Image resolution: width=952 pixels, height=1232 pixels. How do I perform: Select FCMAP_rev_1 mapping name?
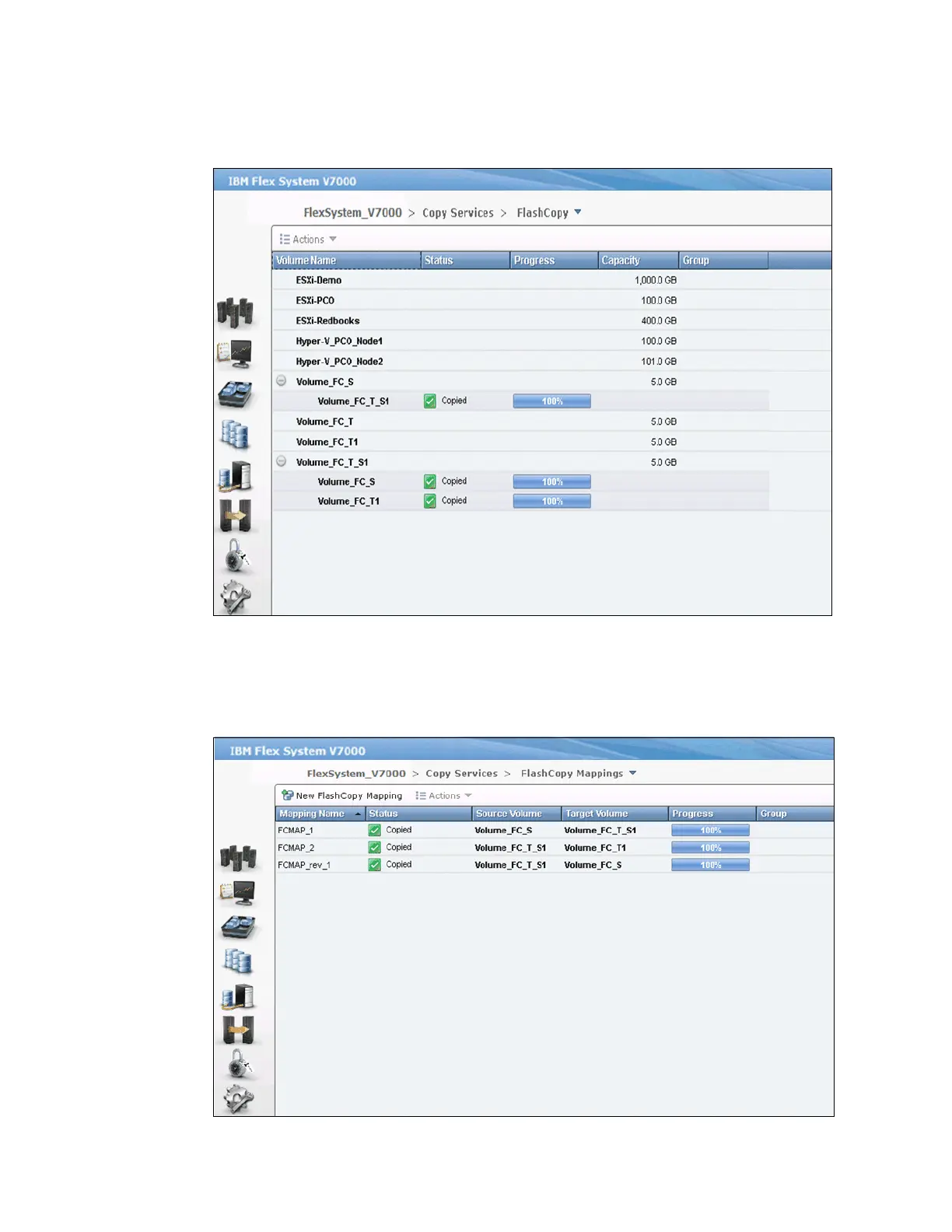click(304, 865)
